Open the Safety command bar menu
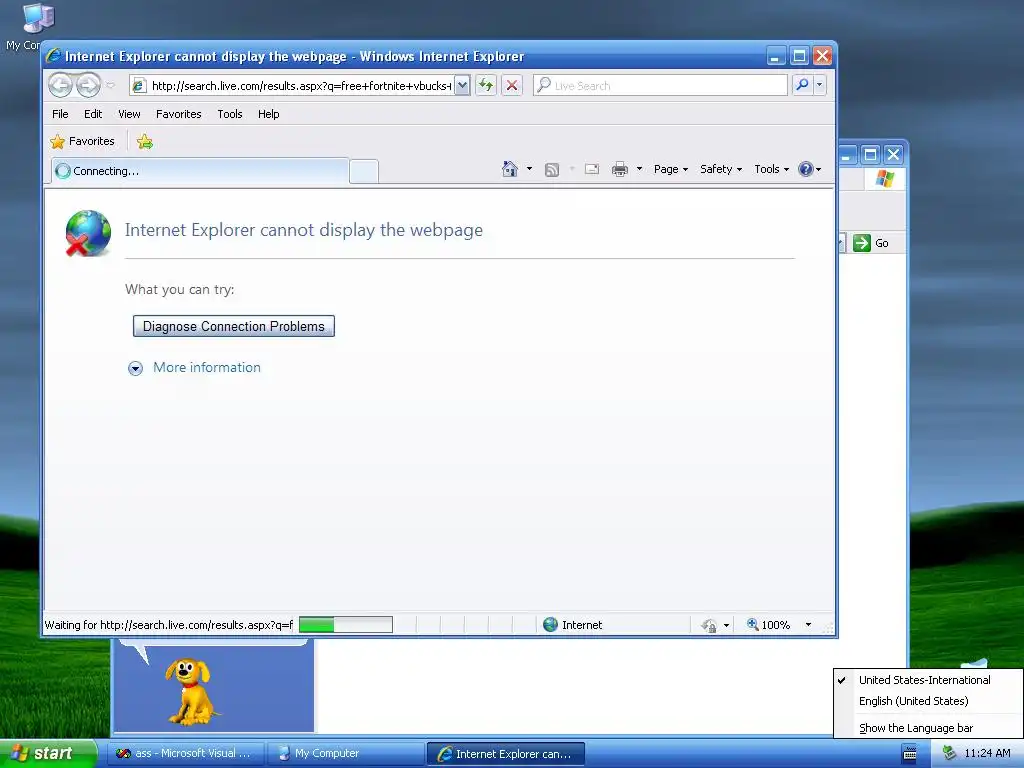 (x=721, y=169)
